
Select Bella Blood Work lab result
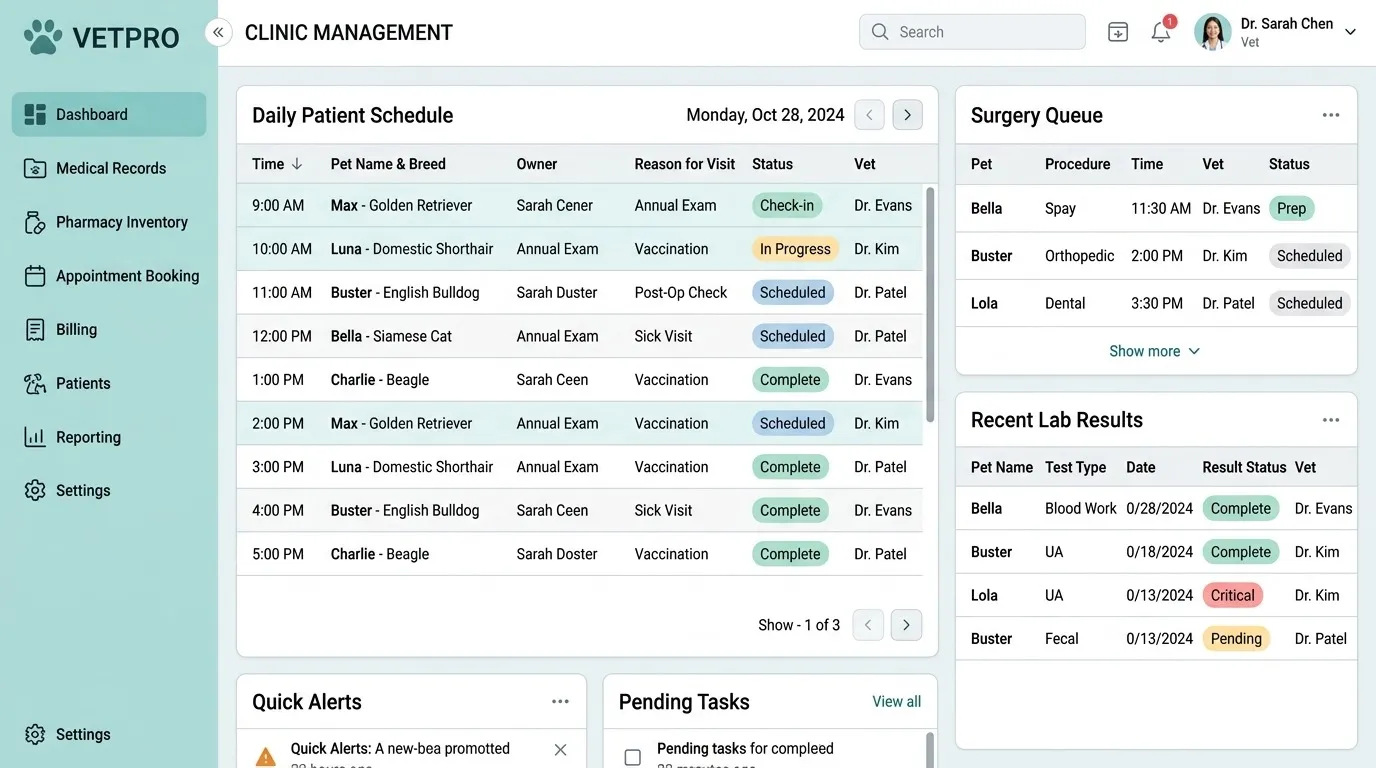(1156, 508)
